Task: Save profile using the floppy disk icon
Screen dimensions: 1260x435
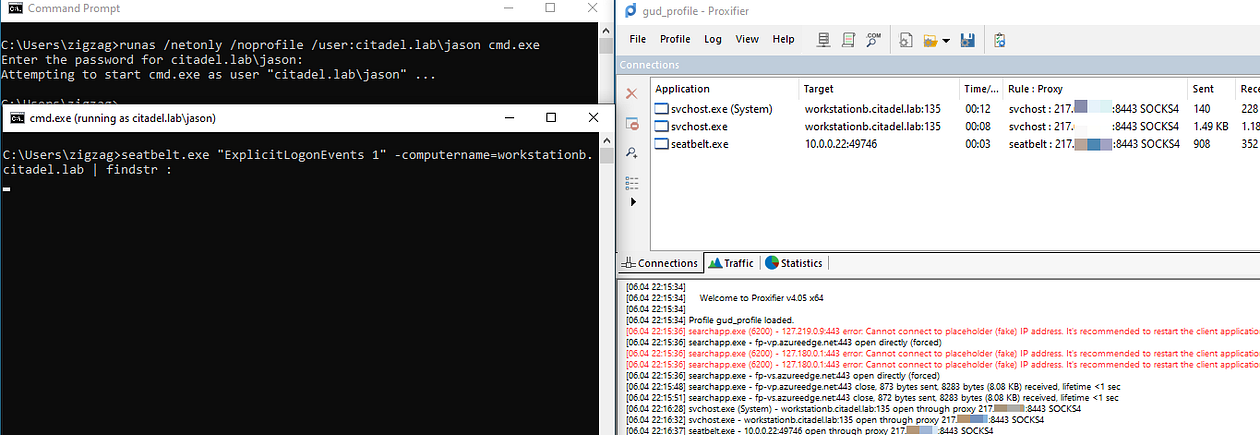Action: (x=967, y=40)
